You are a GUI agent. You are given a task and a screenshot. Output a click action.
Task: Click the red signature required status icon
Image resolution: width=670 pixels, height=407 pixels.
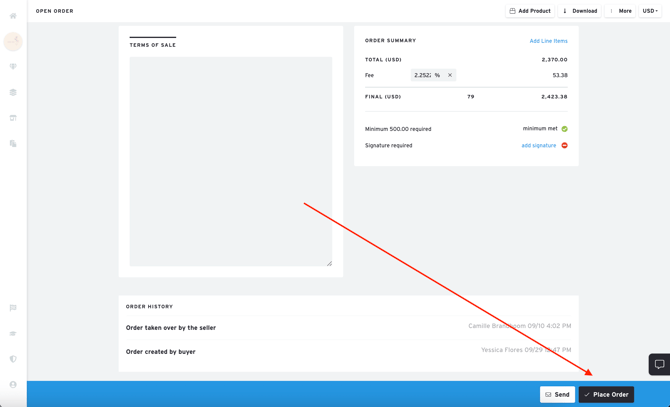(x=564, y=146)
